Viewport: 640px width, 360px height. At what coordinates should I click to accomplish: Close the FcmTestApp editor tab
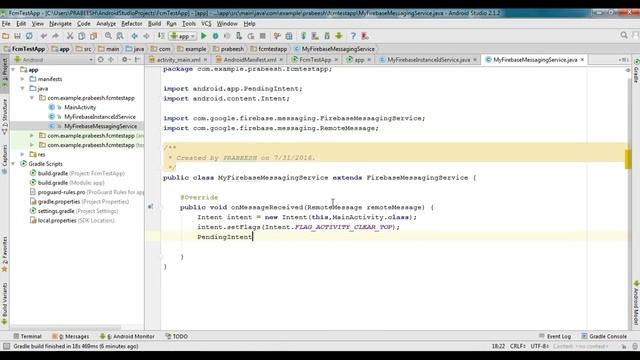tap(336, 60)
